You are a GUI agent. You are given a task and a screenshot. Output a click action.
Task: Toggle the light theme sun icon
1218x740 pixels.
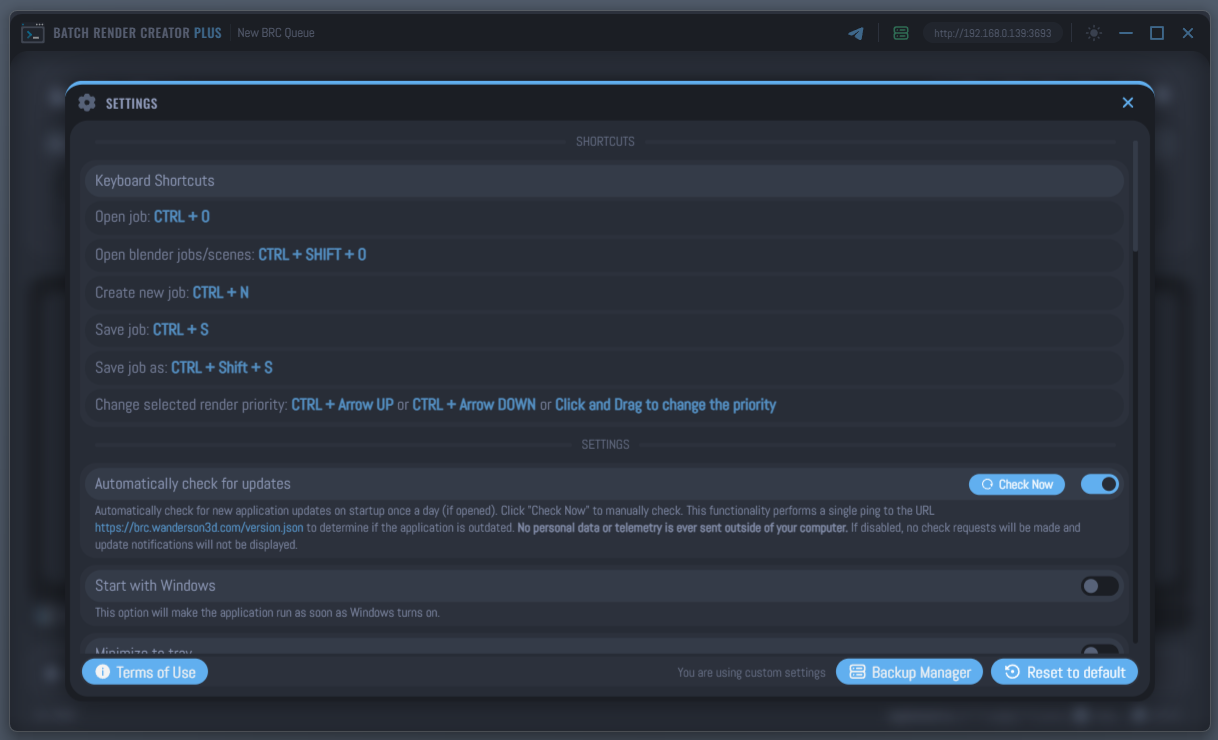[1094, 33]
